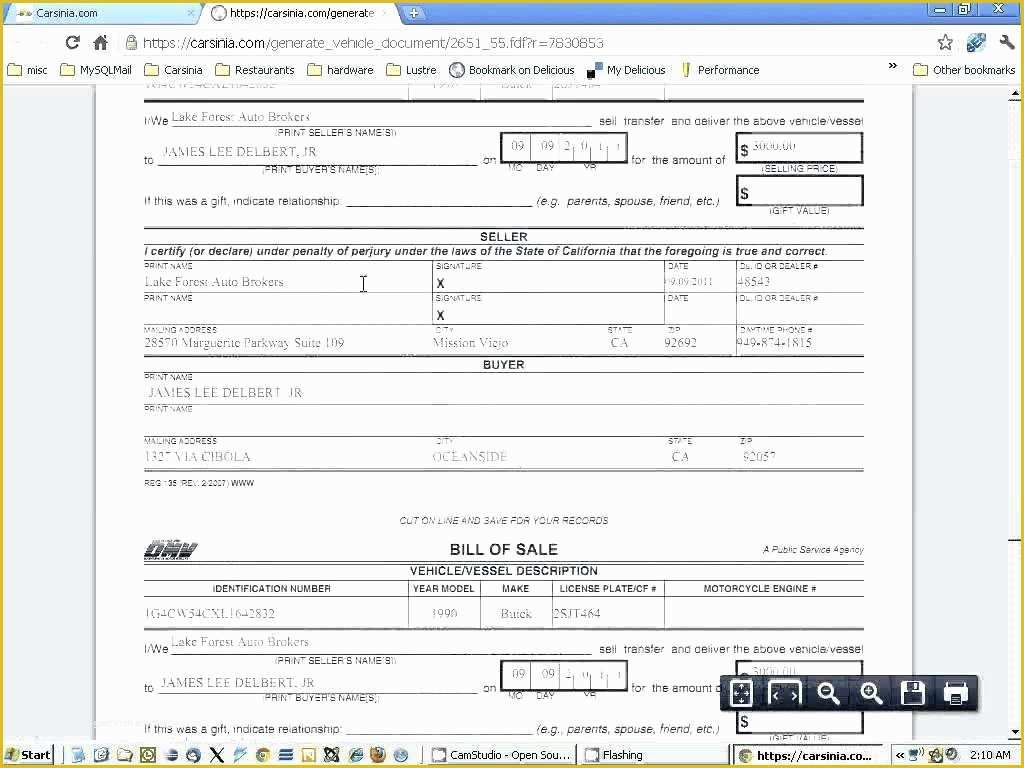This screenshot has height=768, width=1024.
Task: Zoom in on the PDF document
Action: tap(871, 693)
